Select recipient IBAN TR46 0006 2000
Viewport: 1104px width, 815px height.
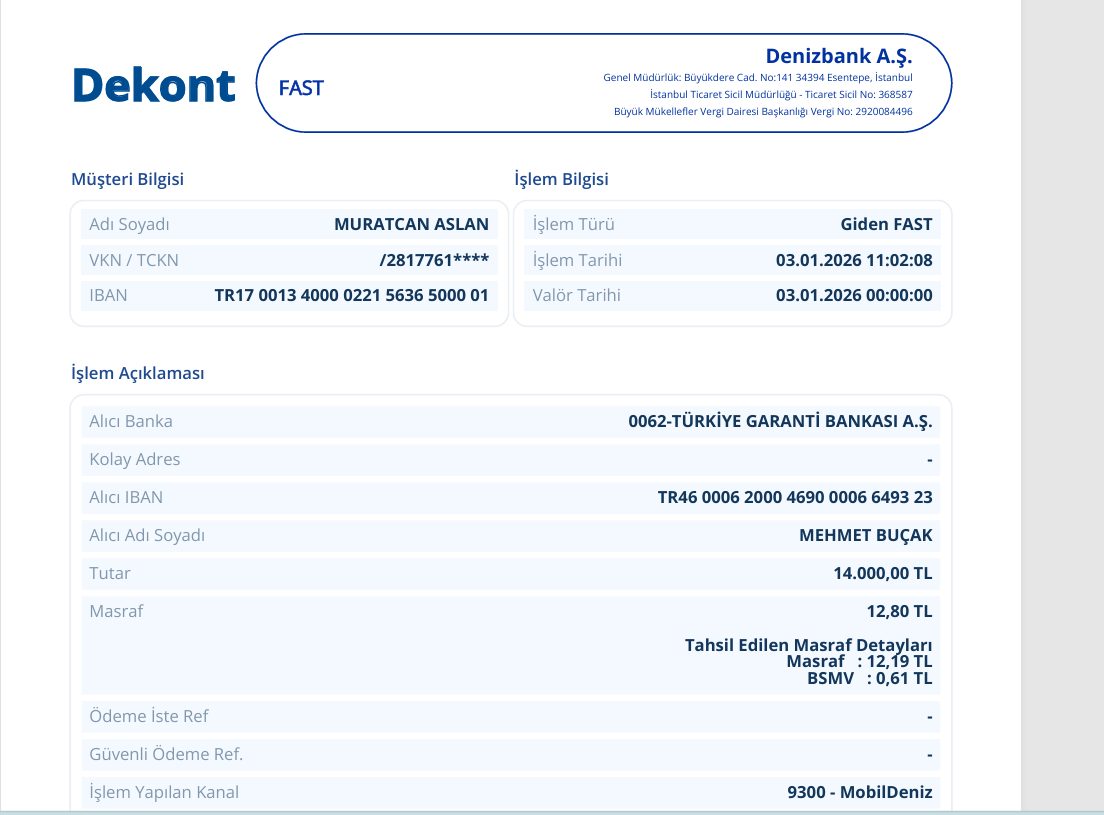tap(795, 498)
